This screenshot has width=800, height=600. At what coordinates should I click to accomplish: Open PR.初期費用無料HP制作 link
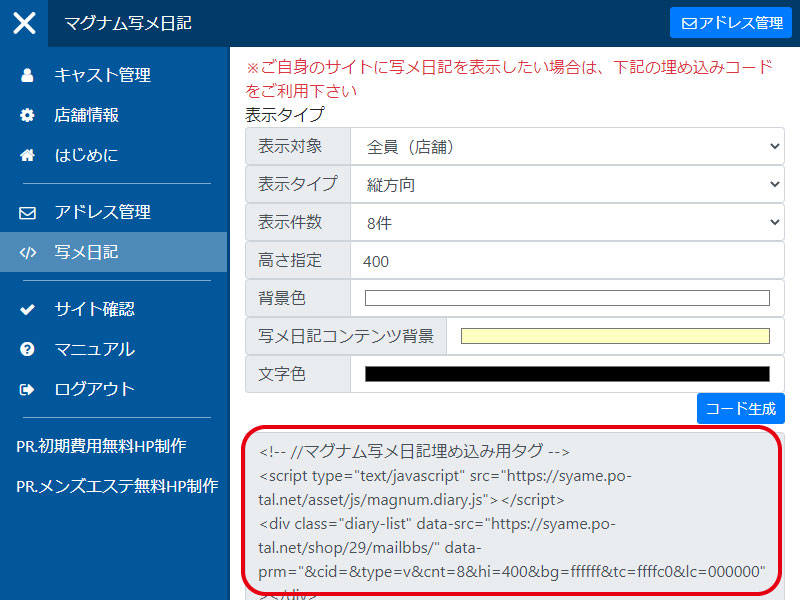(101, 446)
